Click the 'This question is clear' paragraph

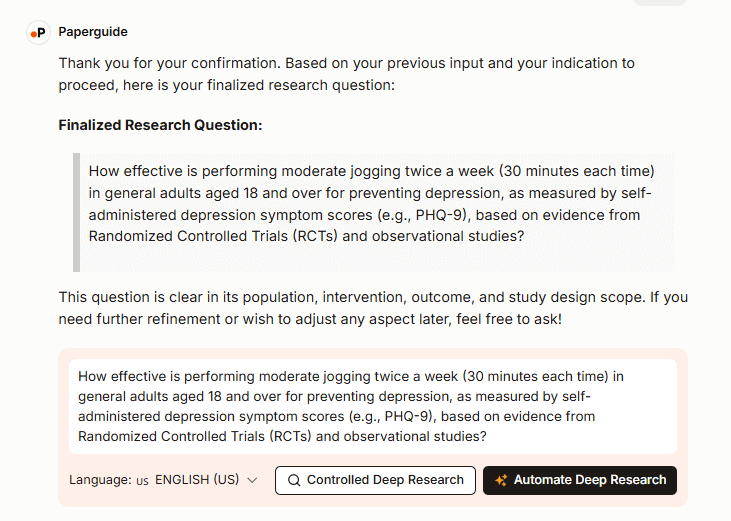pyautogui.click(x=372, y=308)
